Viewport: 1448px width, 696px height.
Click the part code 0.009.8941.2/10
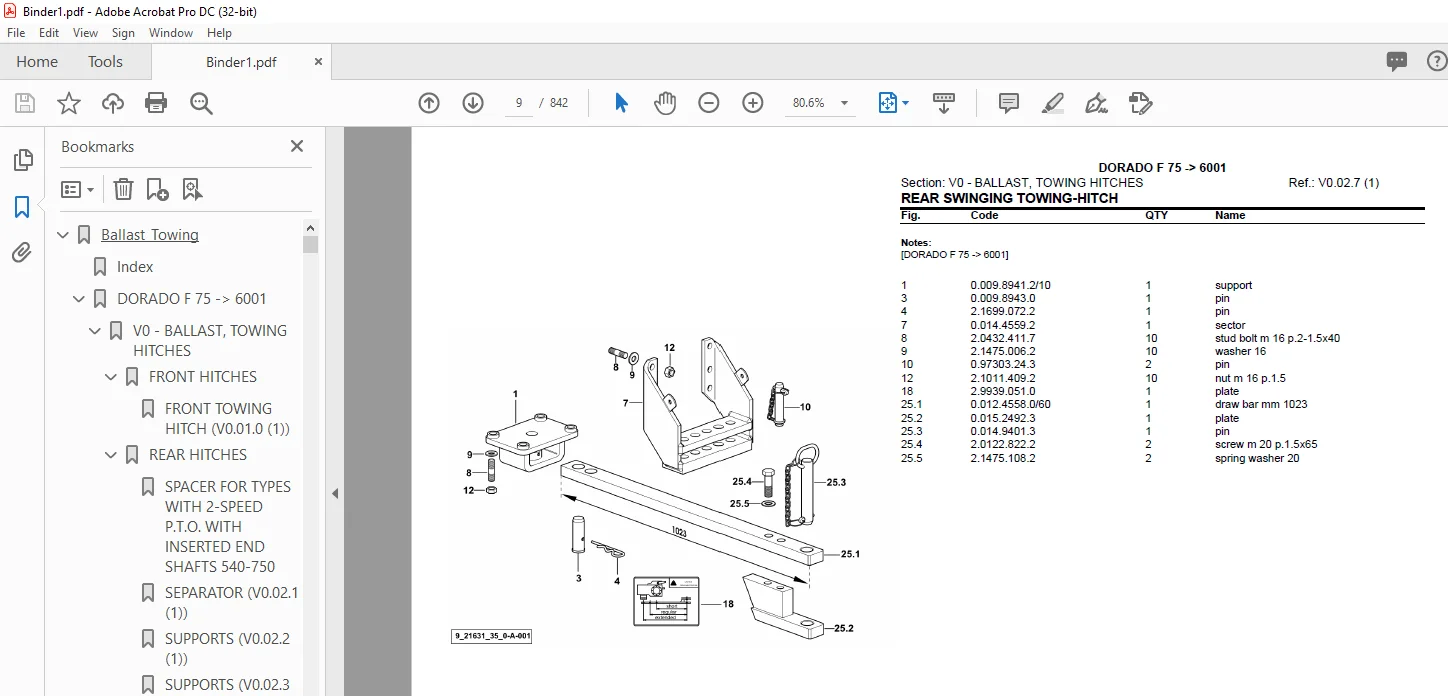(1010, 285)
